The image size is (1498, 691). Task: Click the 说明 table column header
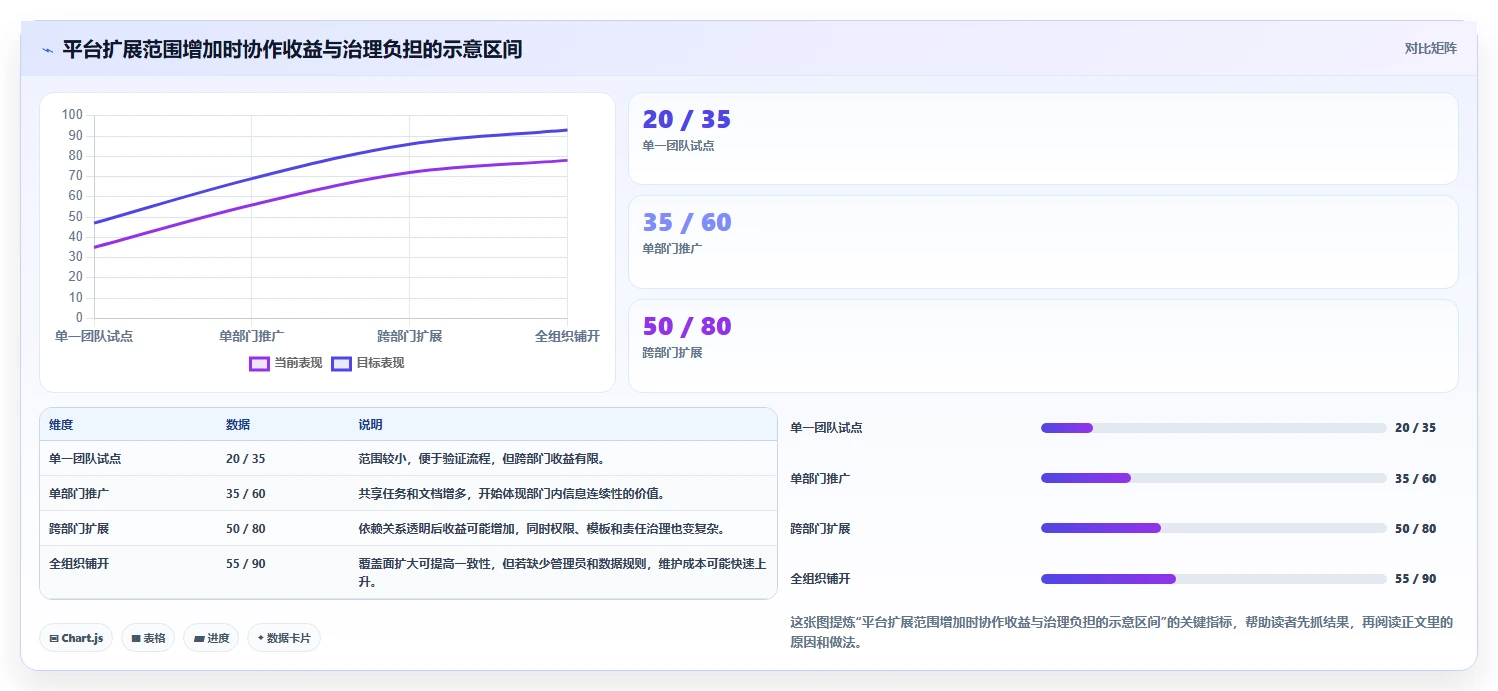point(371,425)
